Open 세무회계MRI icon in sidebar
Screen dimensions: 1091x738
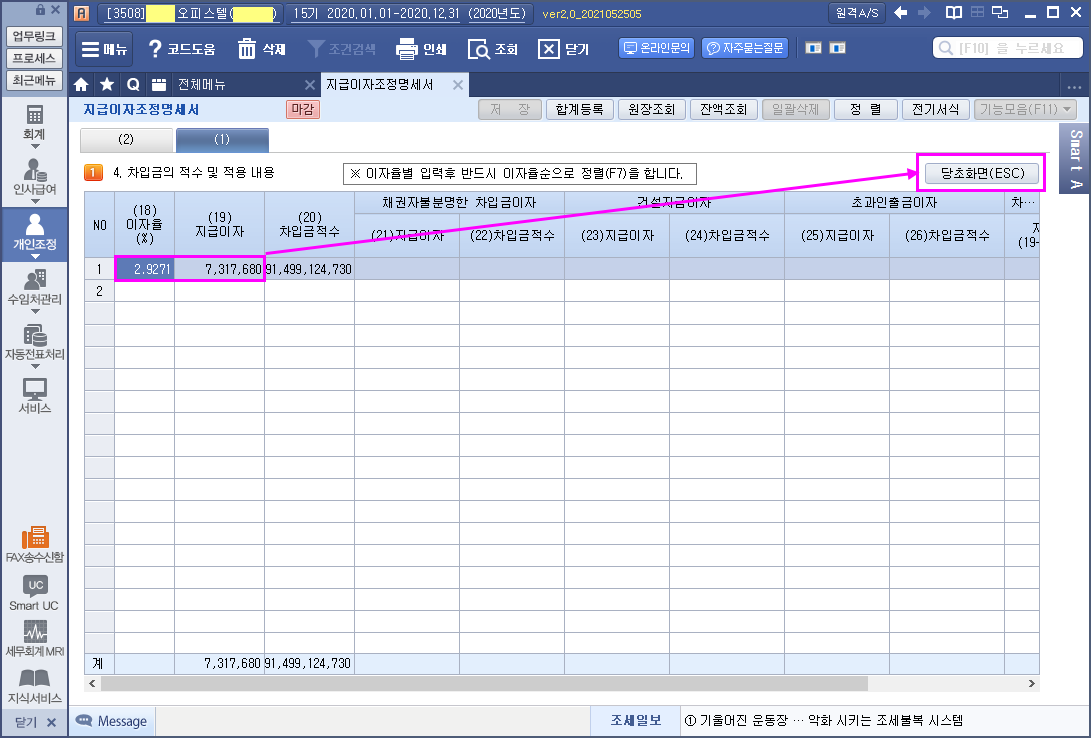click(35, 633)
